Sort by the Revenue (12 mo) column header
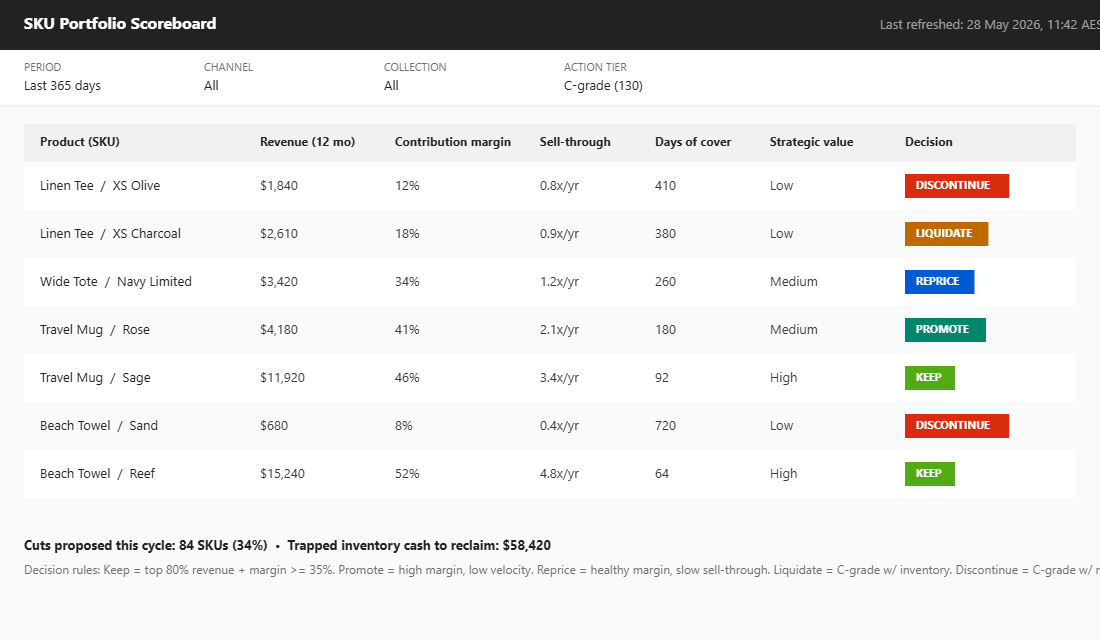The width and height of the screenshot is (1100, 640). point(307,142)
